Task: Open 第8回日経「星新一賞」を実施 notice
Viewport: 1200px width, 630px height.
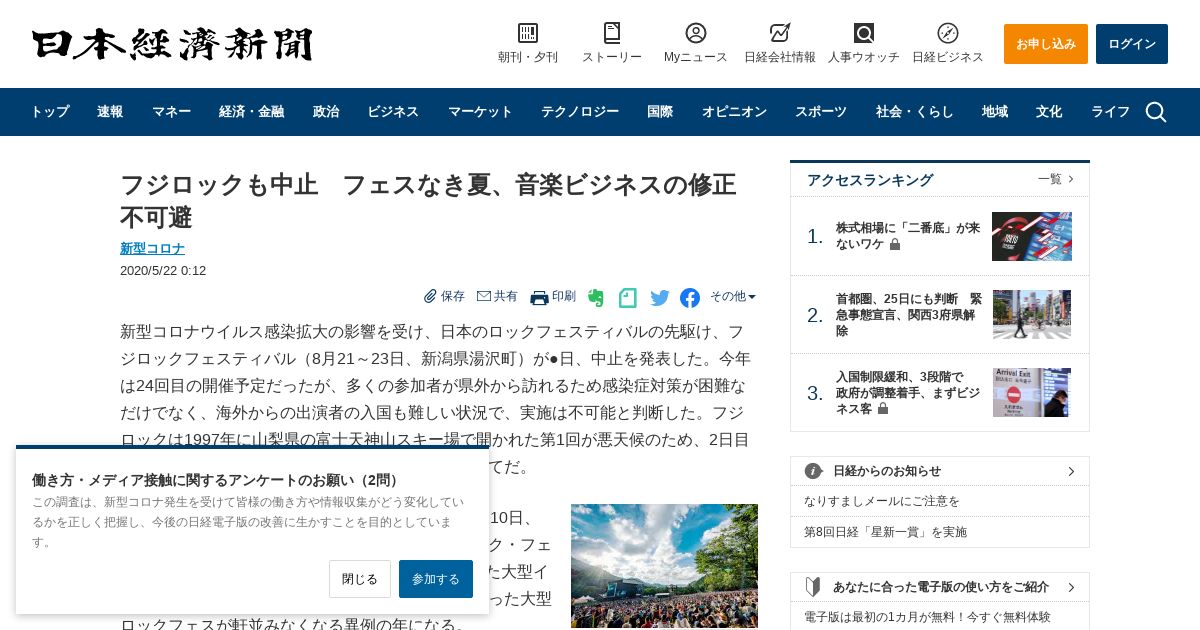Action: pos(885,532)
